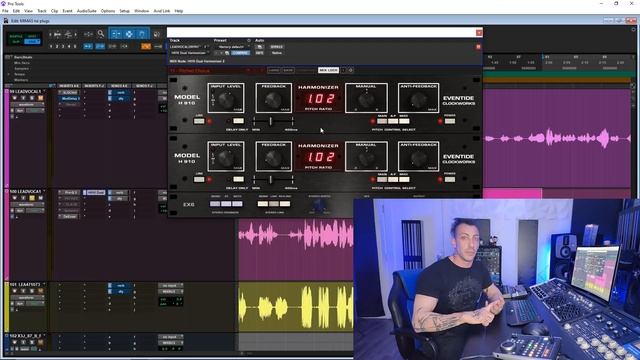Click the SAFE button in plugin header
Screen dimensions: 640x360
(259, 53)
